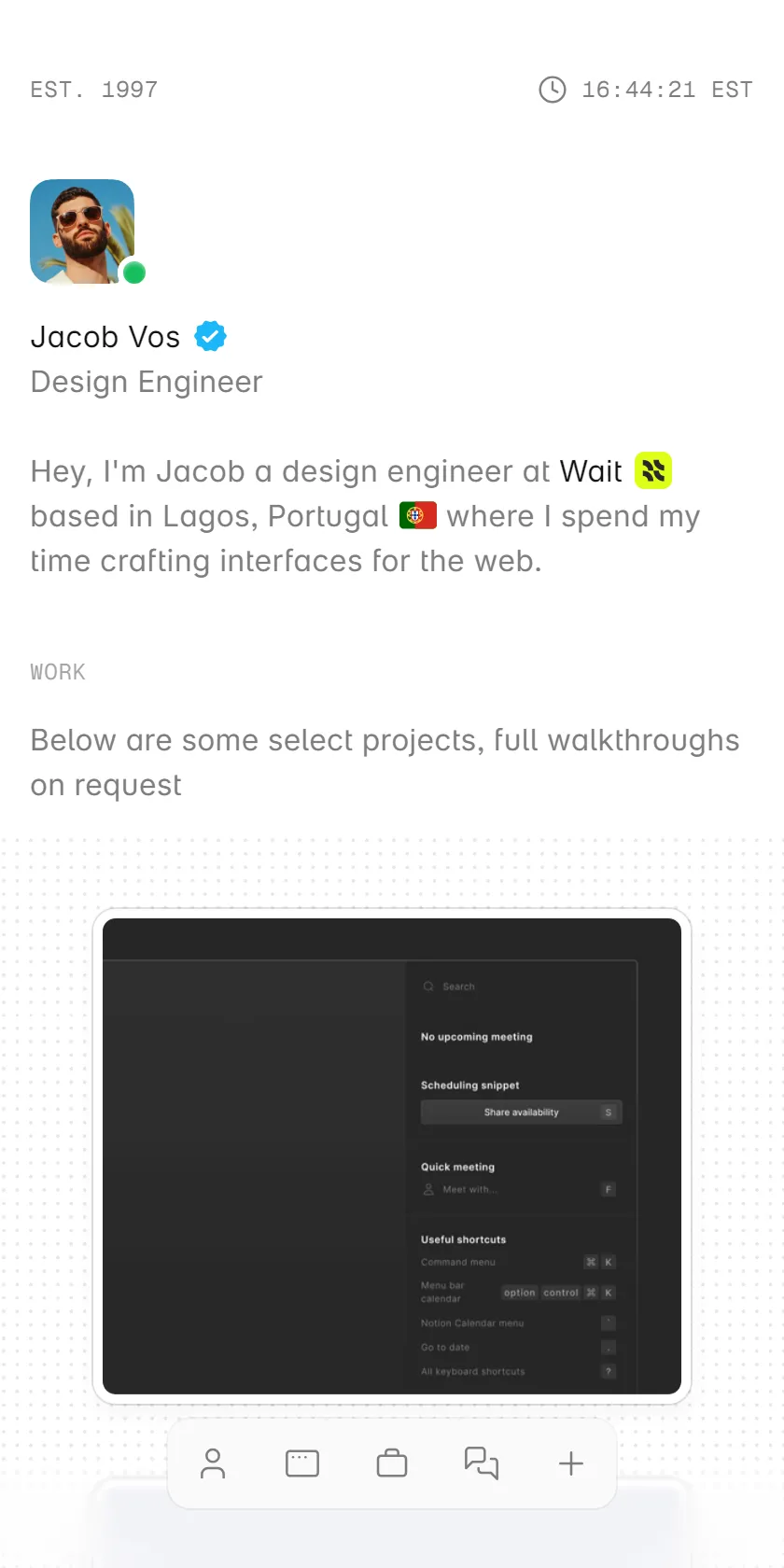Click the green online status dot
The image size is (784, 1568).
click(134, 273)
